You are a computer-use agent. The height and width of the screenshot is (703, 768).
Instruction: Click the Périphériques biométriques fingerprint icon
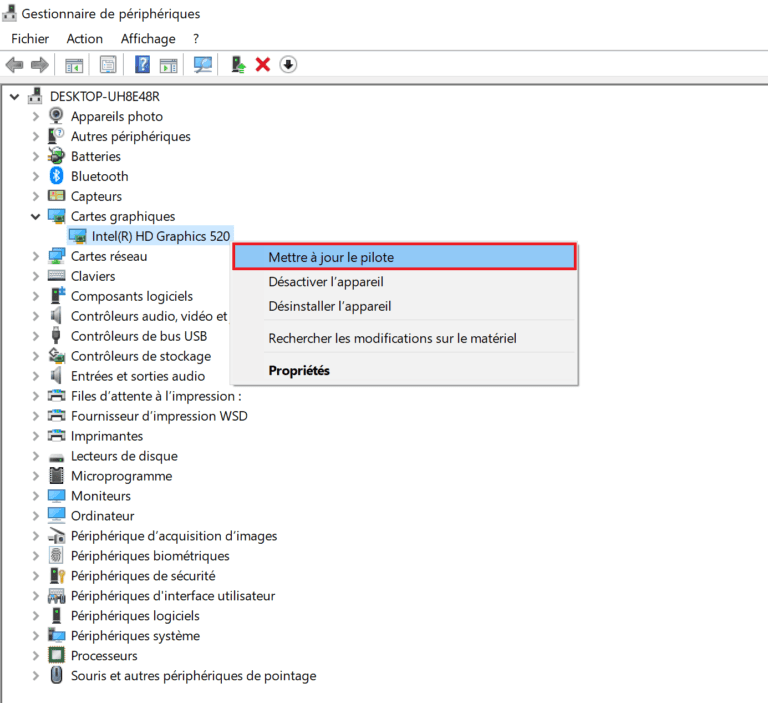click(56, 555)
